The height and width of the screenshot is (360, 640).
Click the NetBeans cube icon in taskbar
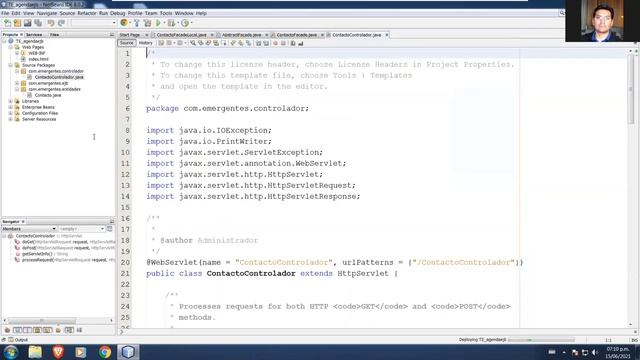[128, 352]
